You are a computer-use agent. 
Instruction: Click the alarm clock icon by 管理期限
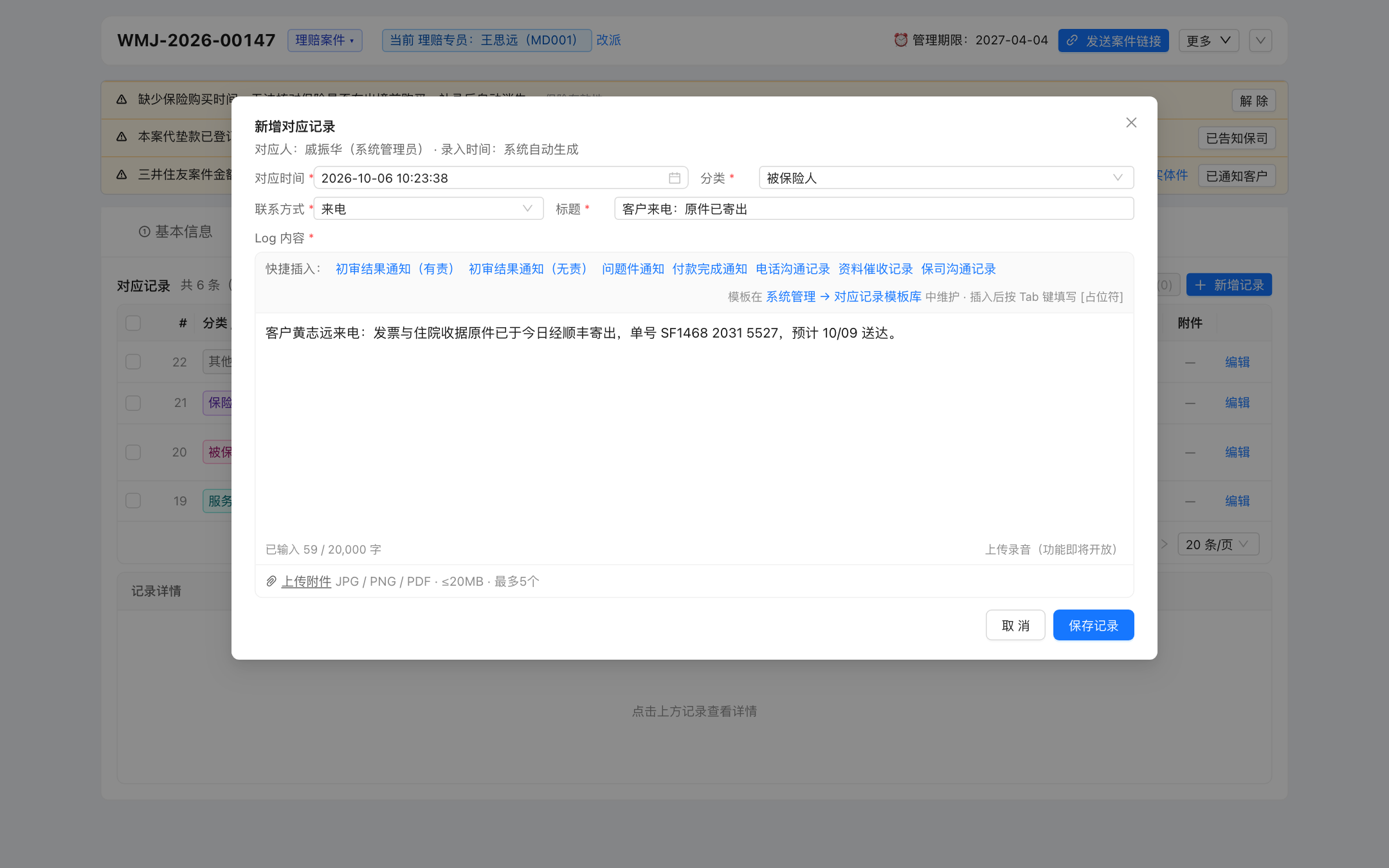[x=900, y=40]
